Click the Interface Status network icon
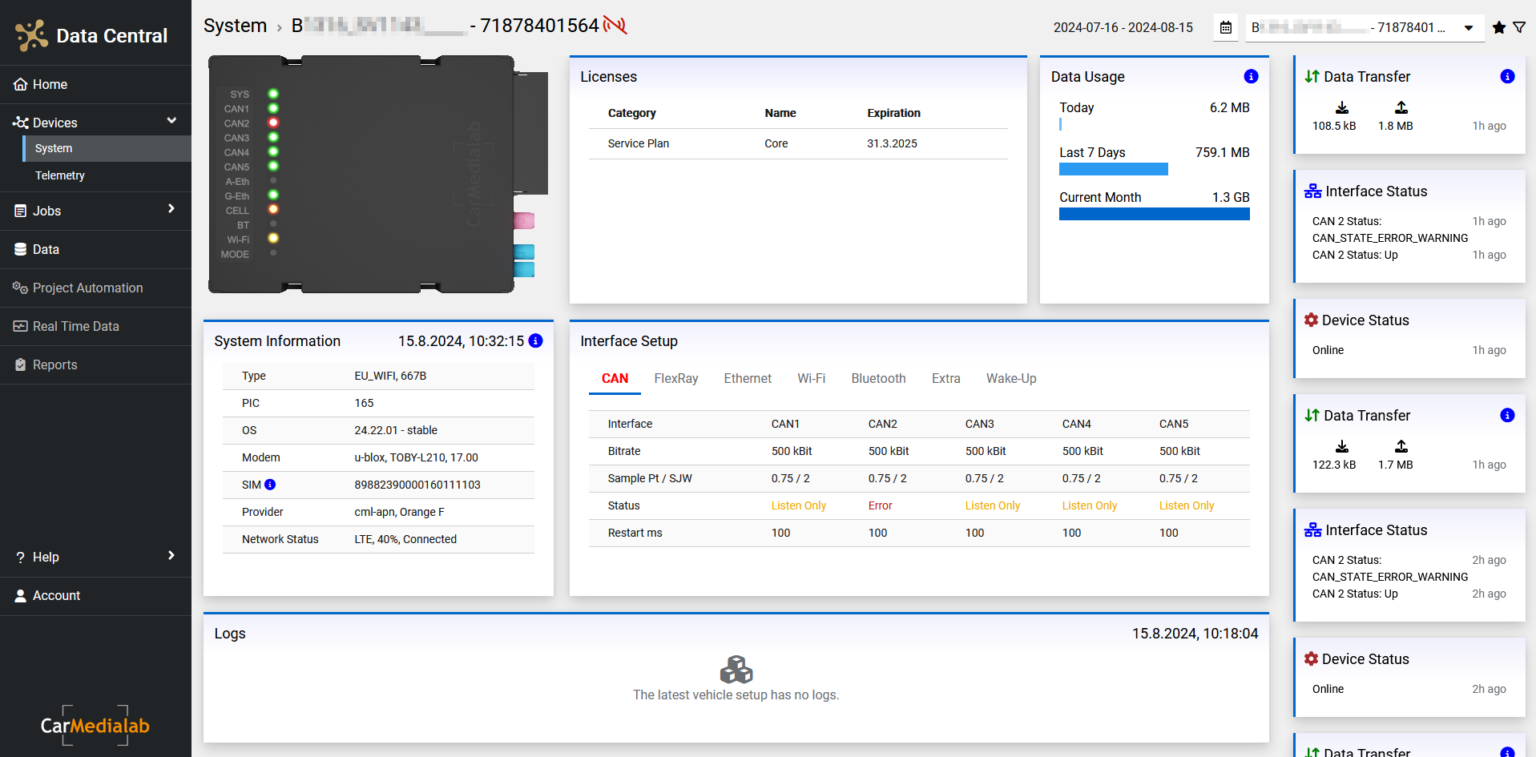Viewport: 1536px width, 757px height. tap(1312, 190)
